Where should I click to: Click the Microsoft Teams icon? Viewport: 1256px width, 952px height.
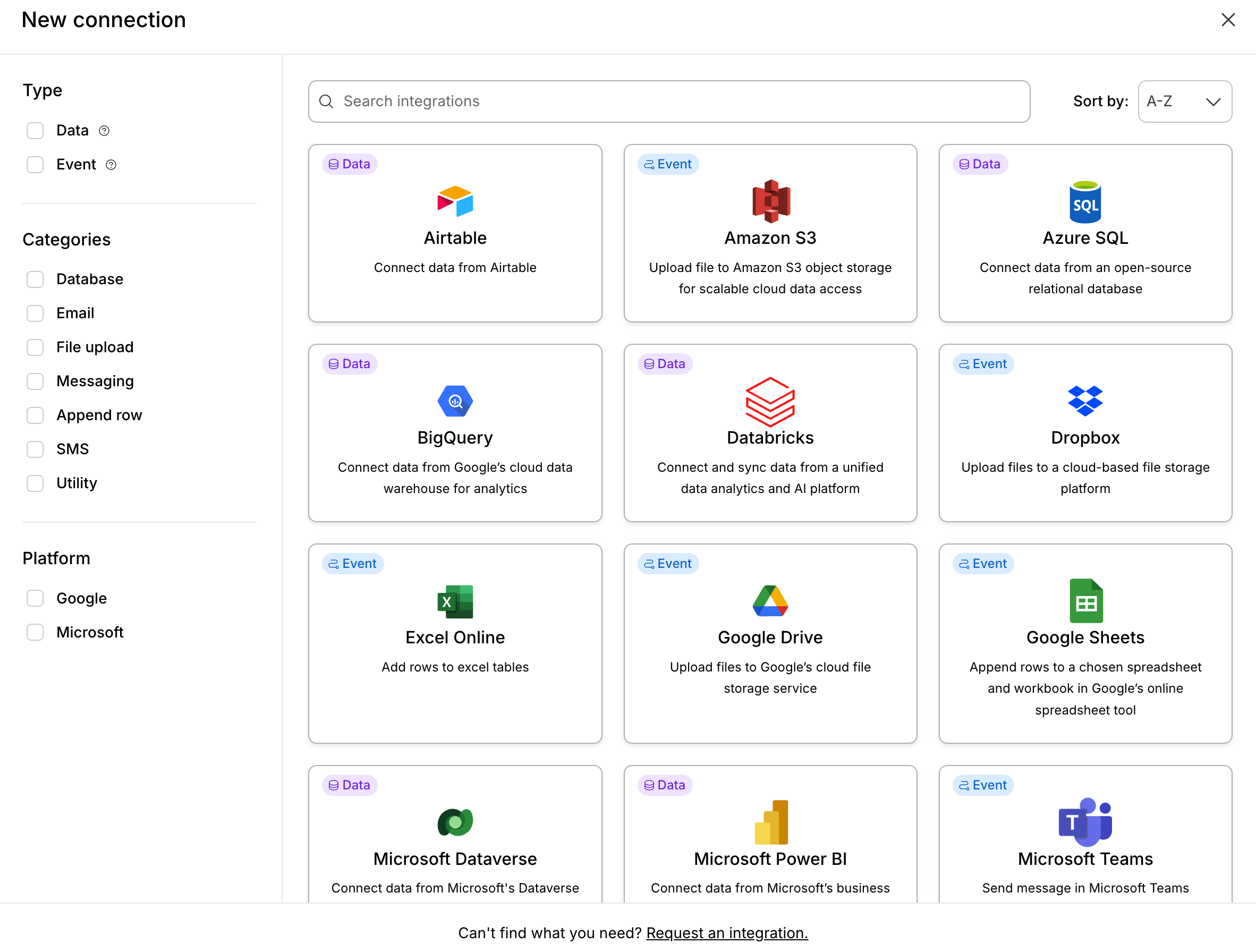pyautogui.click(x=1084, y=821)
